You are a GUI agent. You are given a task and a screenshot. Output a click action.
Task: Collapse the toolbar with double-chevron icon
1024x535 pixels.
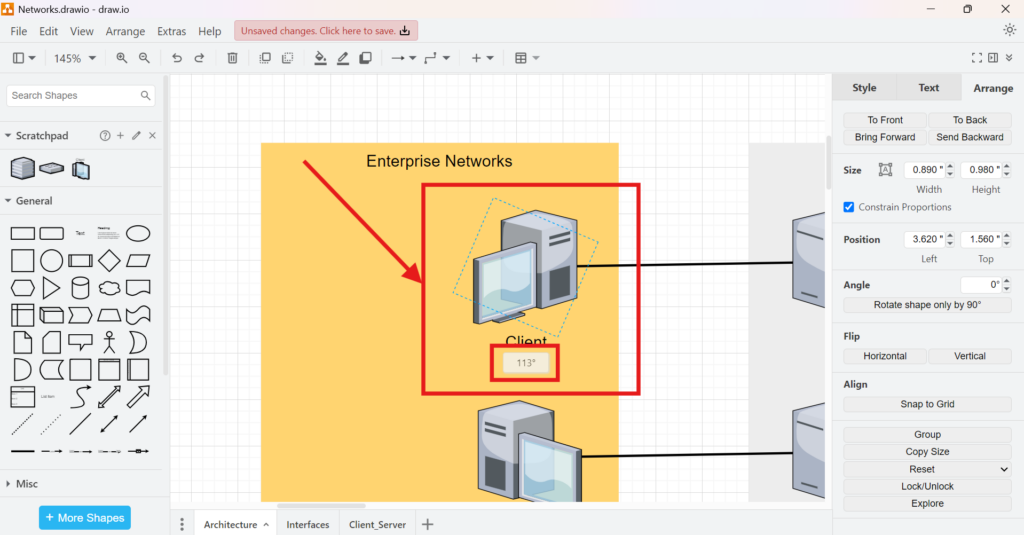[1009, 58]
